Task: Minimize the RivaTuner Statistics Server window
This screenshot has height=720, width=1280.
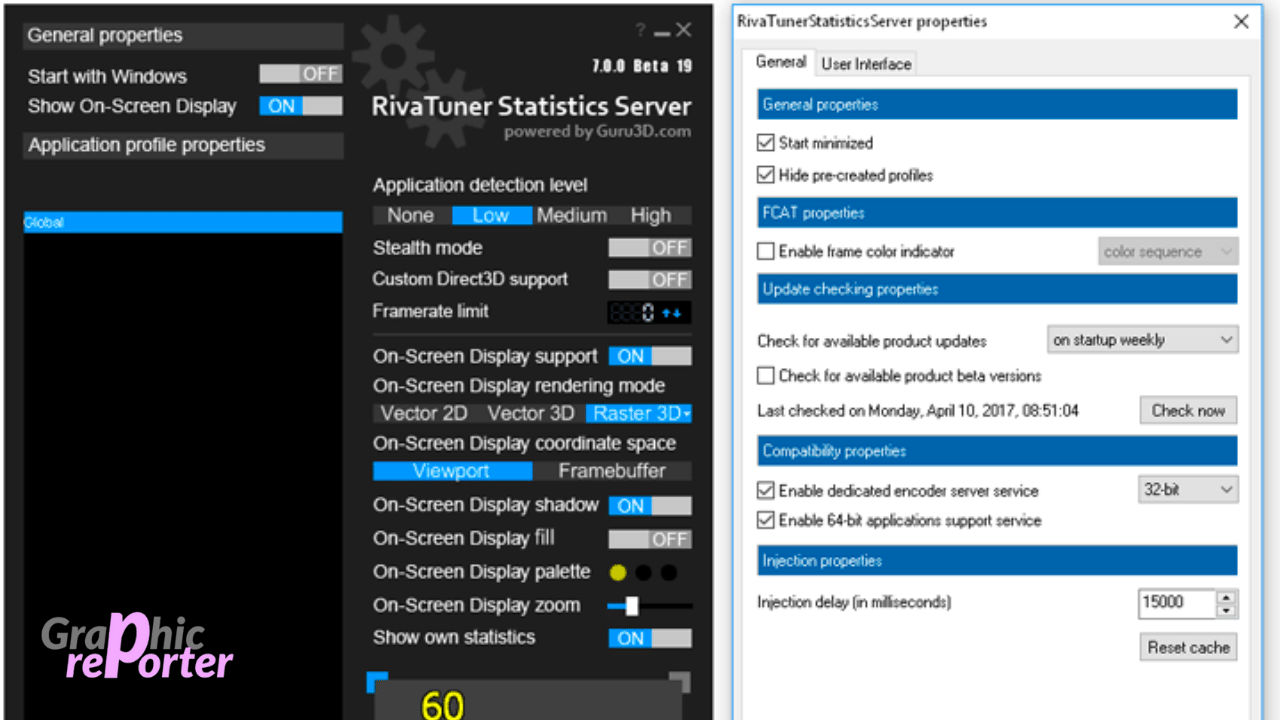Action: tap(662, 33)
